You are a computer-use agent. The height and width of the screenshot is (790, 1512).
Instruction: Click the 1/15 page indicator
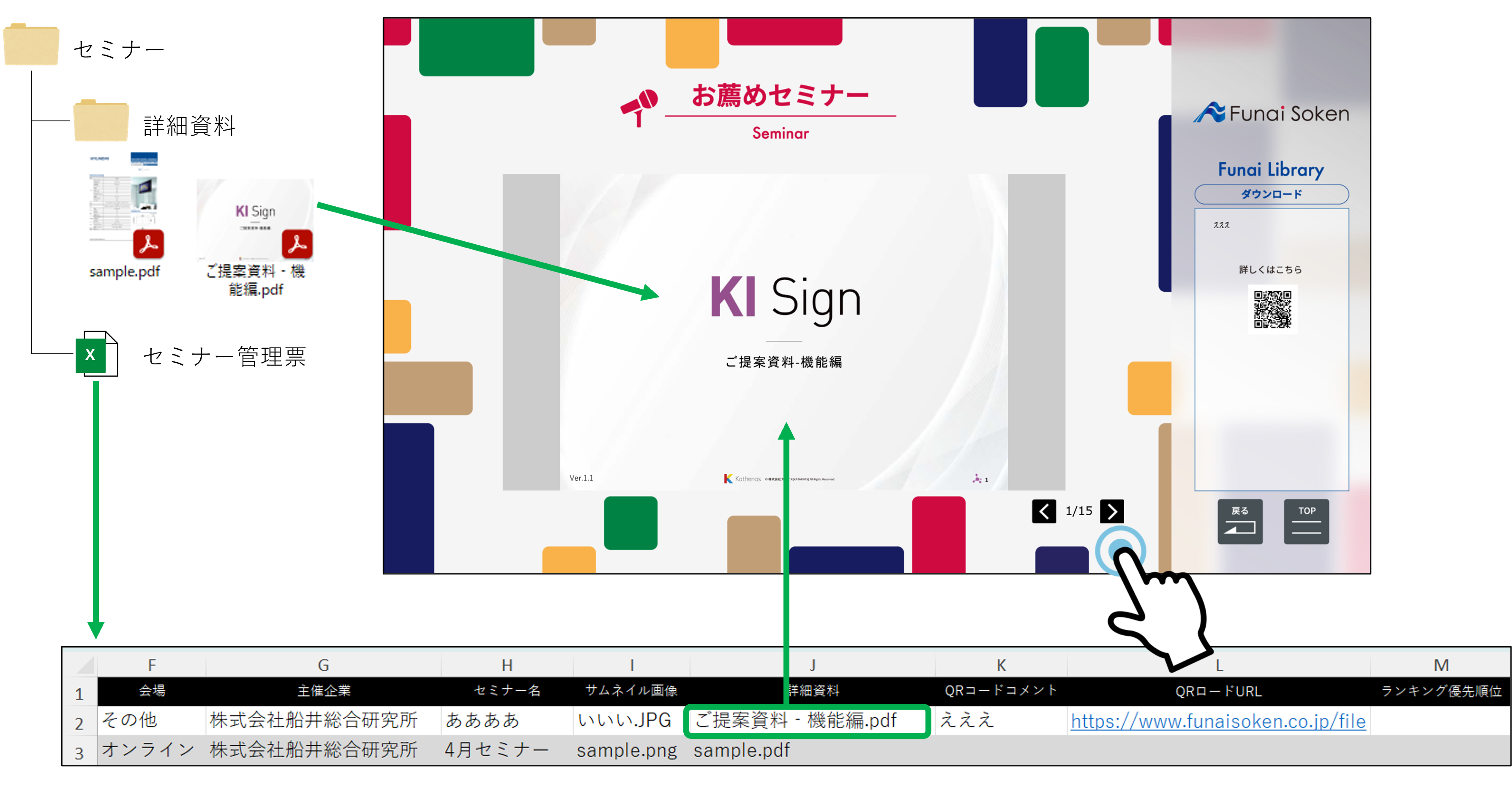pos(1078,511)
